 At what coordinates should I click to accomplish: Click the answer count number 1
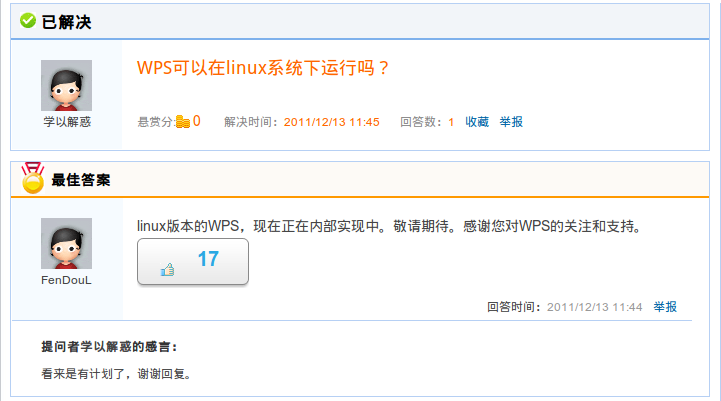451,122
